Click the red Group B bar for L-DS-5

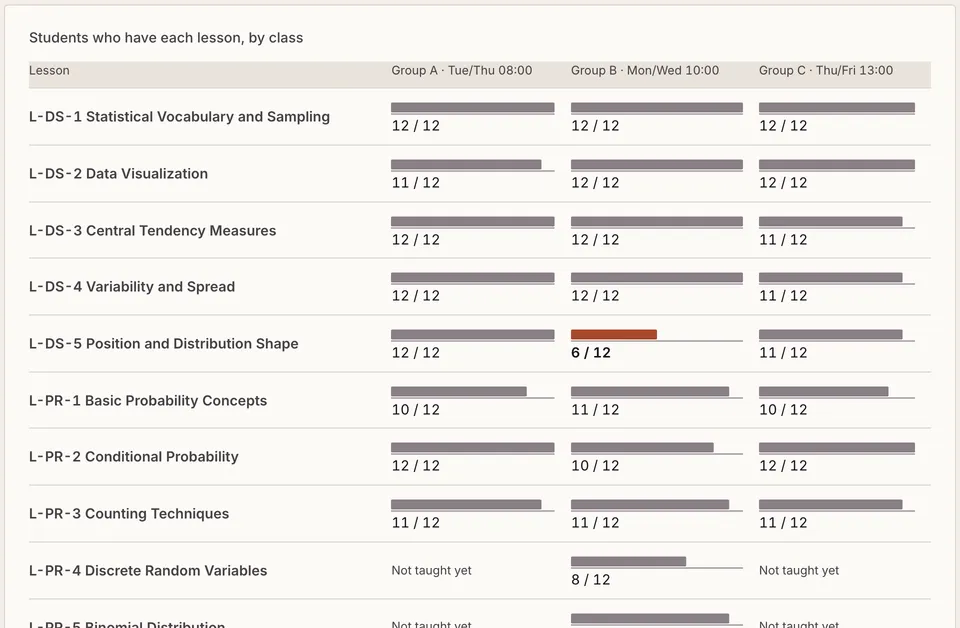(x=613, y=334)
